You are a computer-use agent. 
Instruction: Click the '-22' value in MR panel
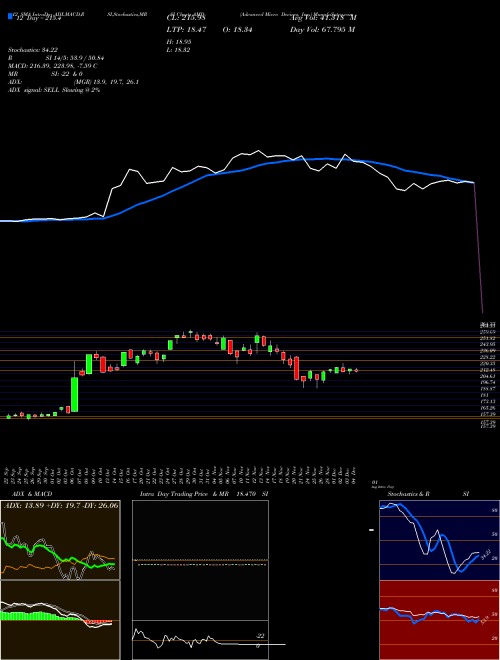260,636
